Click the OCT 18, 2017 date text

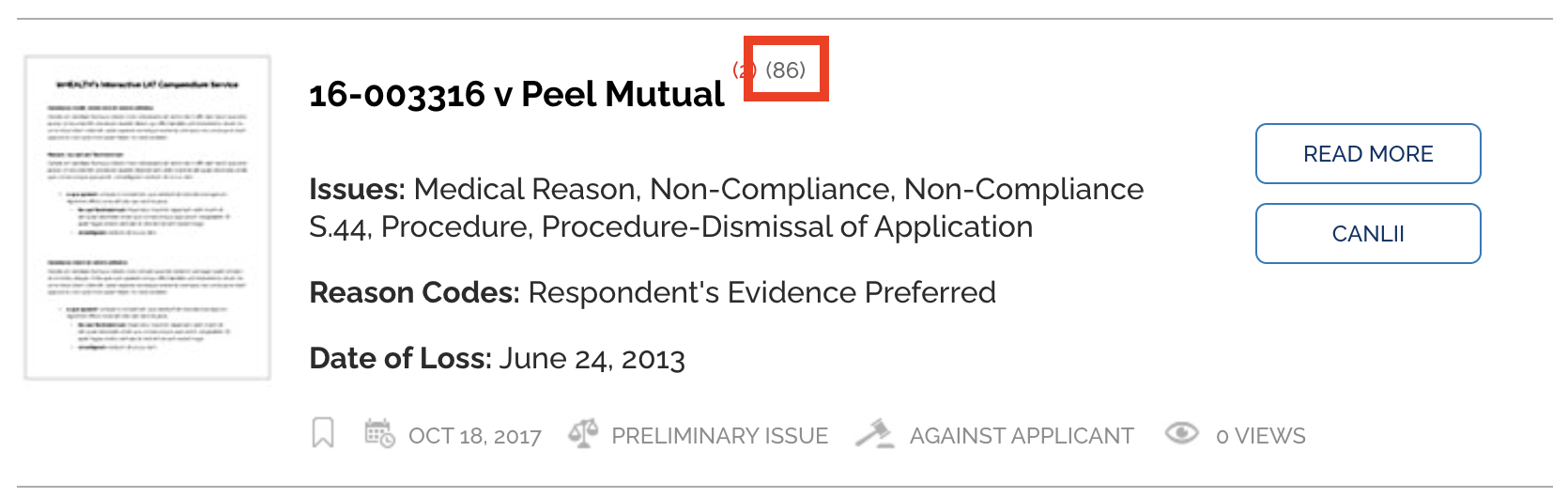475,436
